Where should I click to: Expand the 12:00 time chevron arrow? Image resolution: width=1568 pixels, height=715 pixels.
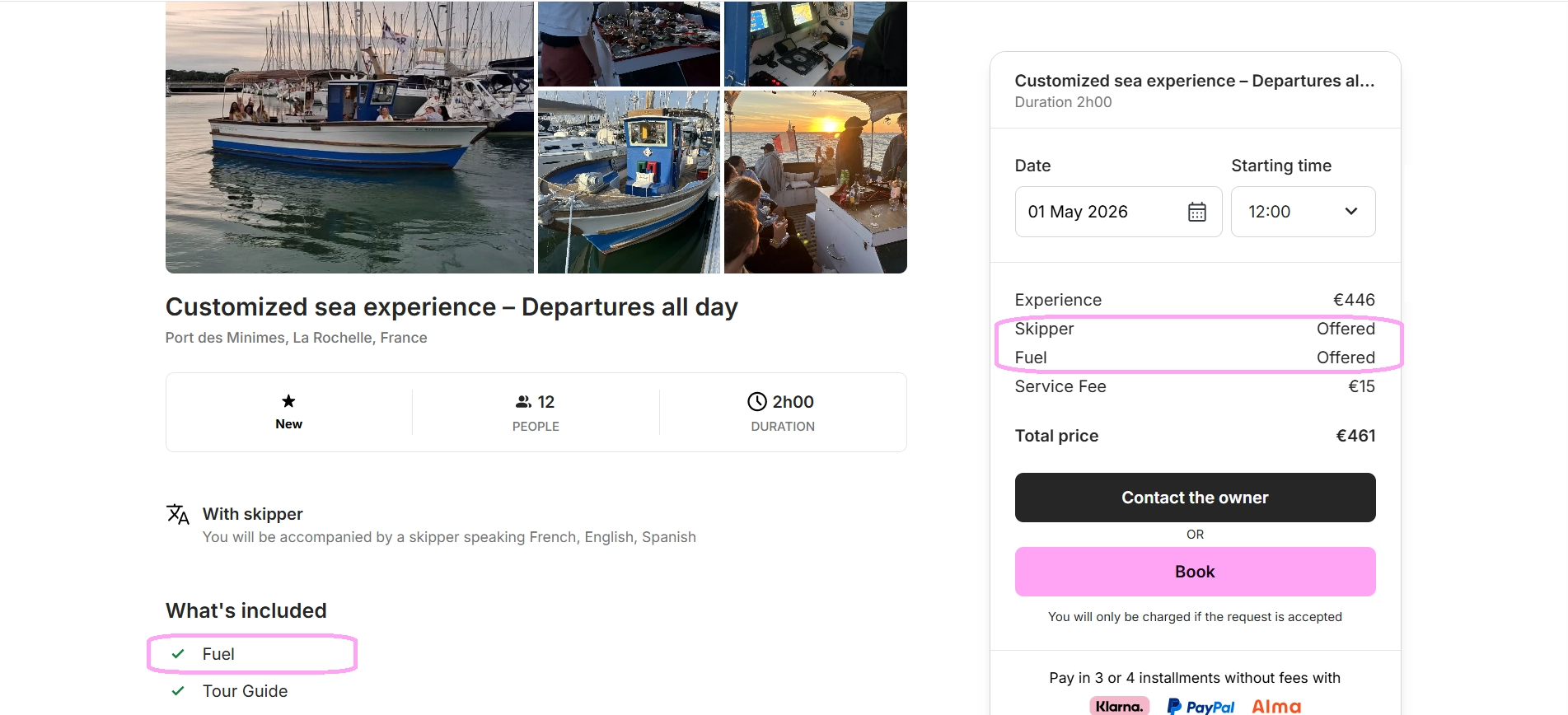click(x=1350, y=212)
